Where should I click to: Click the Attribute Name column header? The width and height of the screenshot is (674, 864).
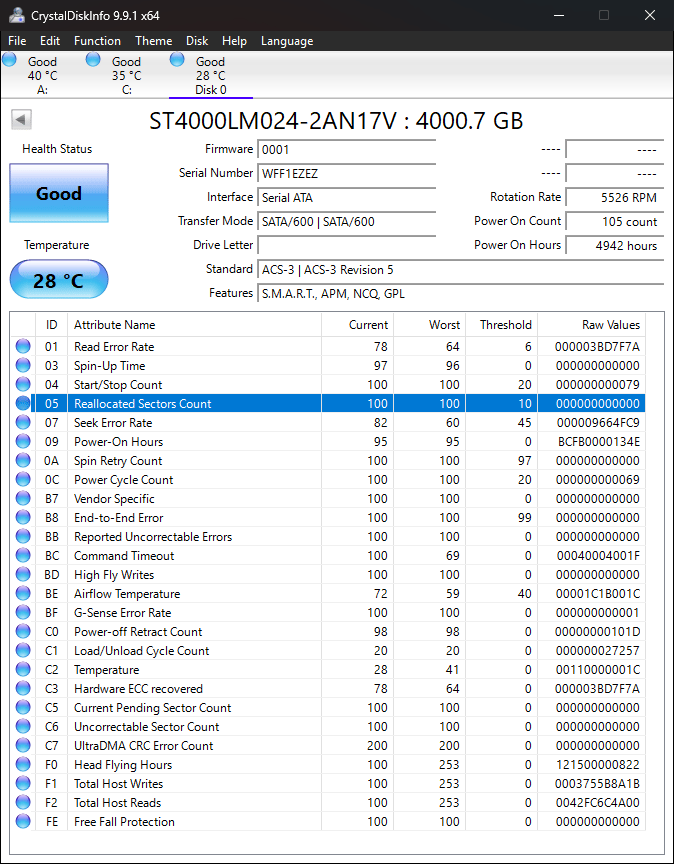point(194,325)
